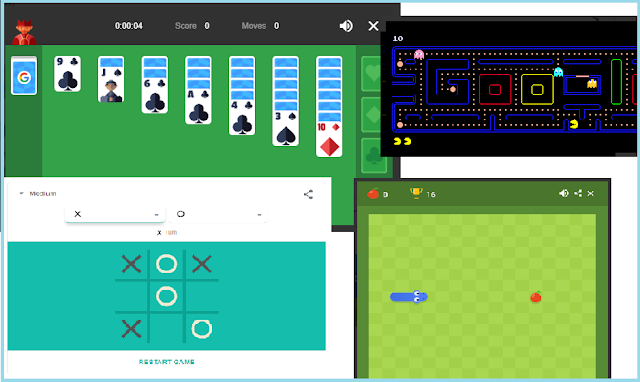Viewport: 640px width, 382px height.
Task: Click the hearts foundation slot
Action: pyautogui.click(x=372, y=74)
